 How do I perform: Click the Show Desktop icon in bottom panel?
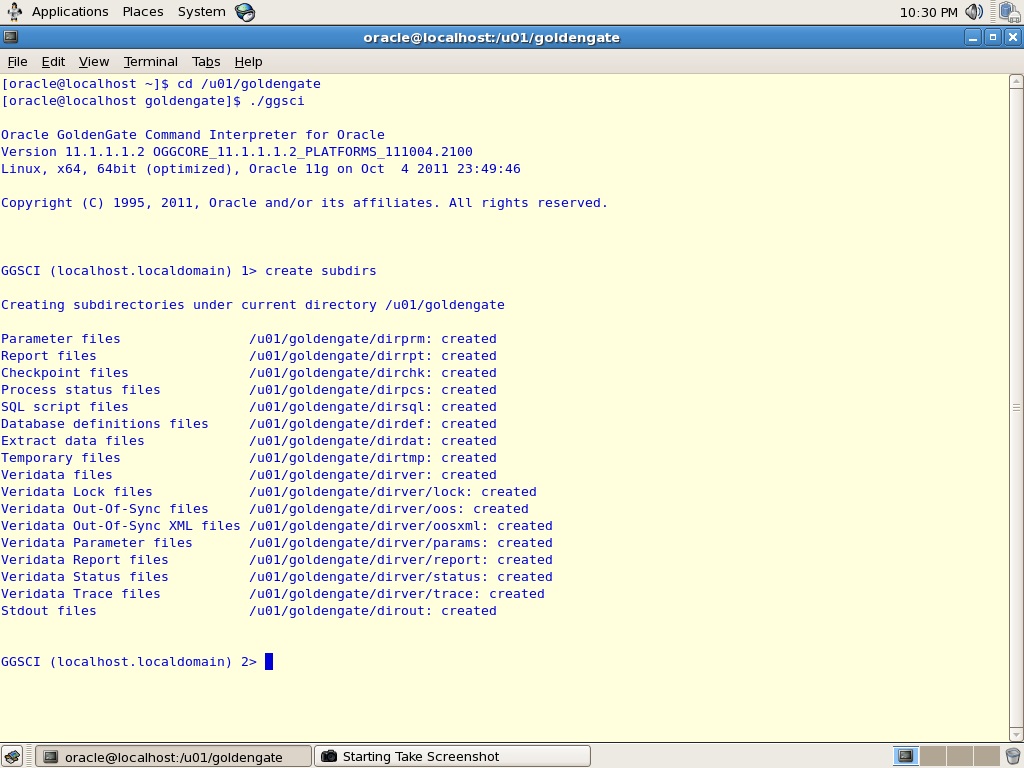click(x=12, y=756)
